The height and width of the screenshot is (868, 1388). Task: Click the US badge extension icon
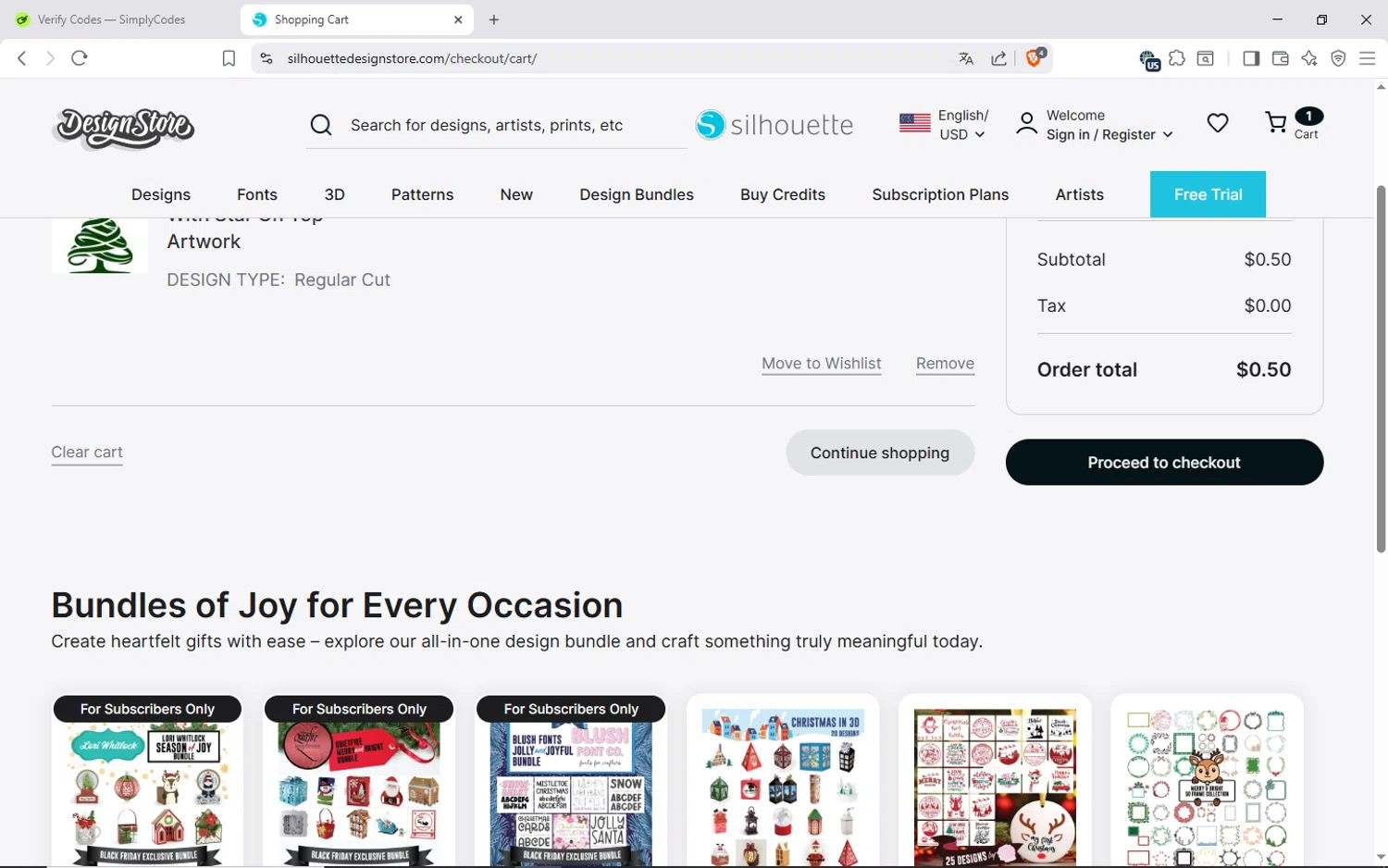pyautogui.click(x=1149, y=60)
